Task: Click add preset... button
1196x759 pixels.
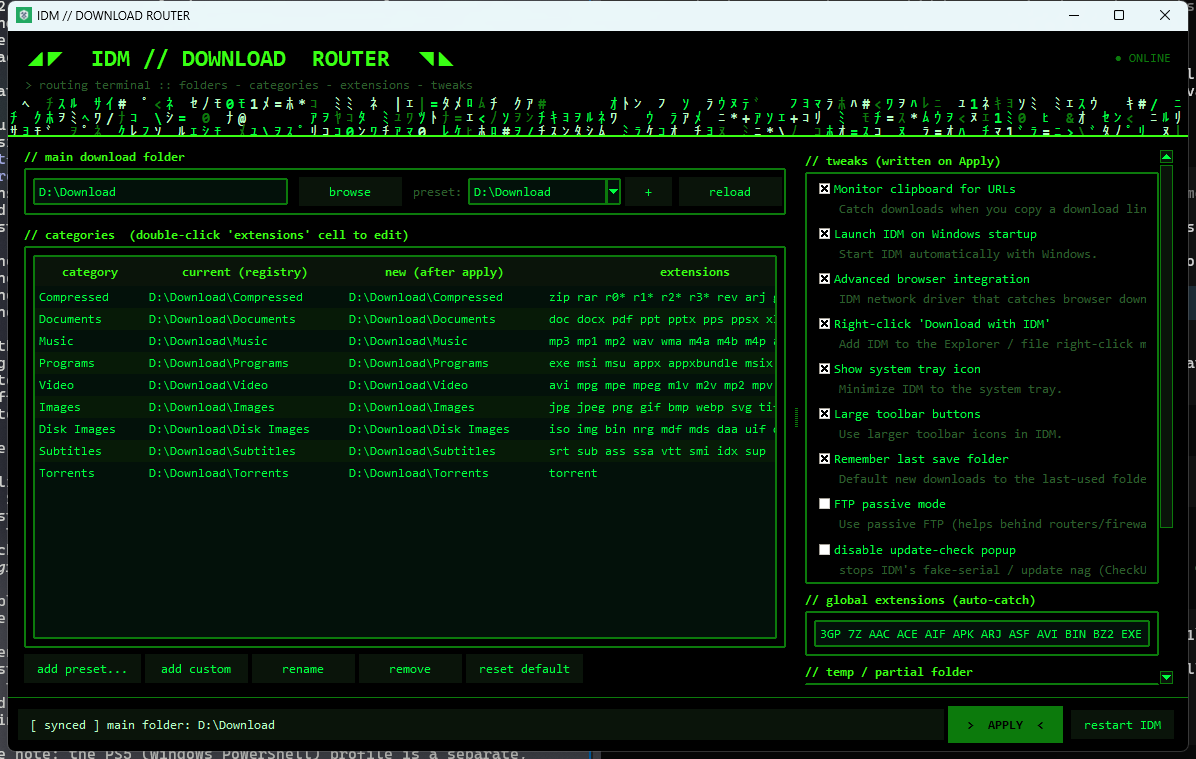Action: pyautogui.click(x=82, y=669)
